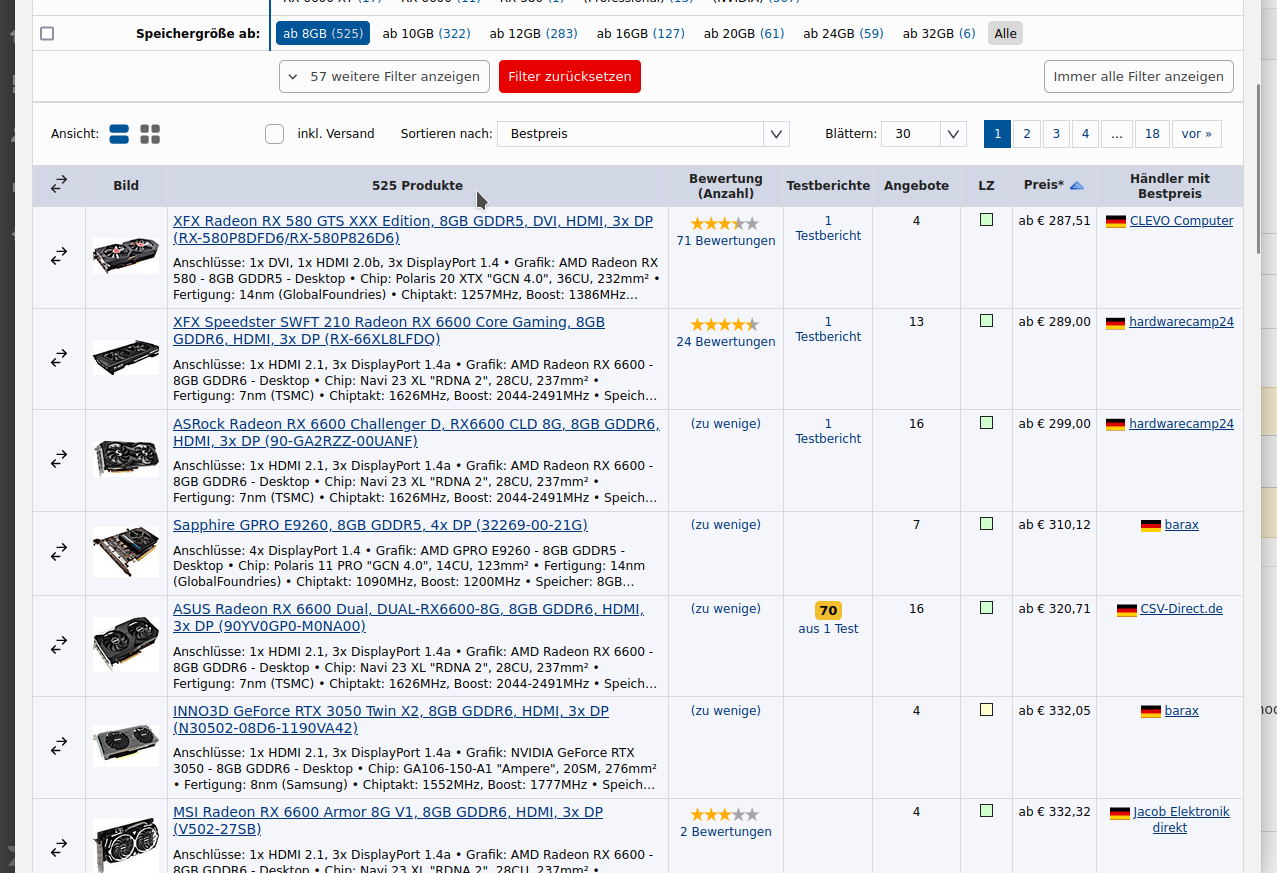
Task: Add XFX Speedster SWFT 210 to comparison
Action: coord(59,357)
